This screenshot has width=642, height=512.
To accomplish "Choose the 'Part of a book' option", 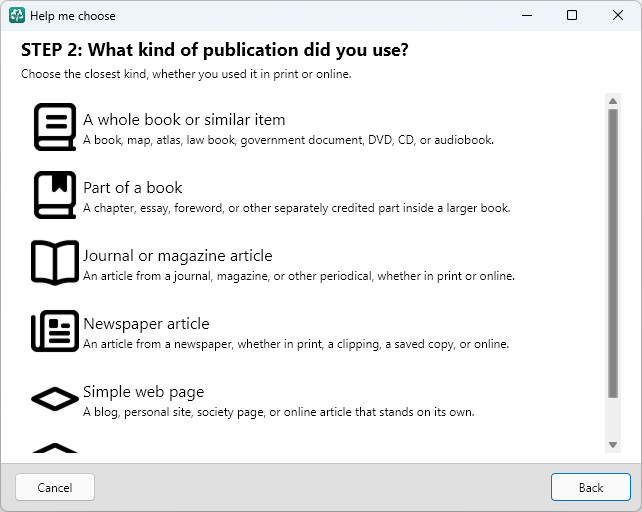I will [133, 188].
